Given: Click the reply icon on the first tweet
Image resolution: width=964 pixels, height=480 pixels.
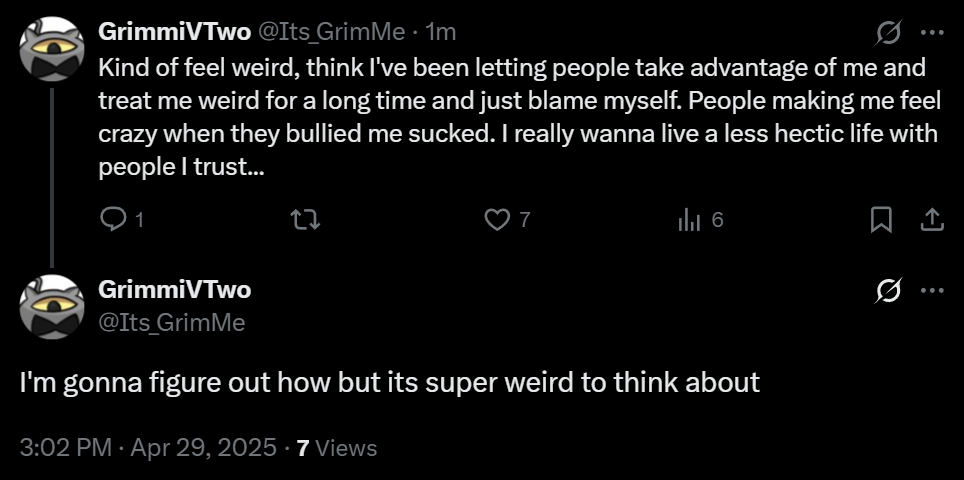Looking at the screenshot, I should [115, 219].
